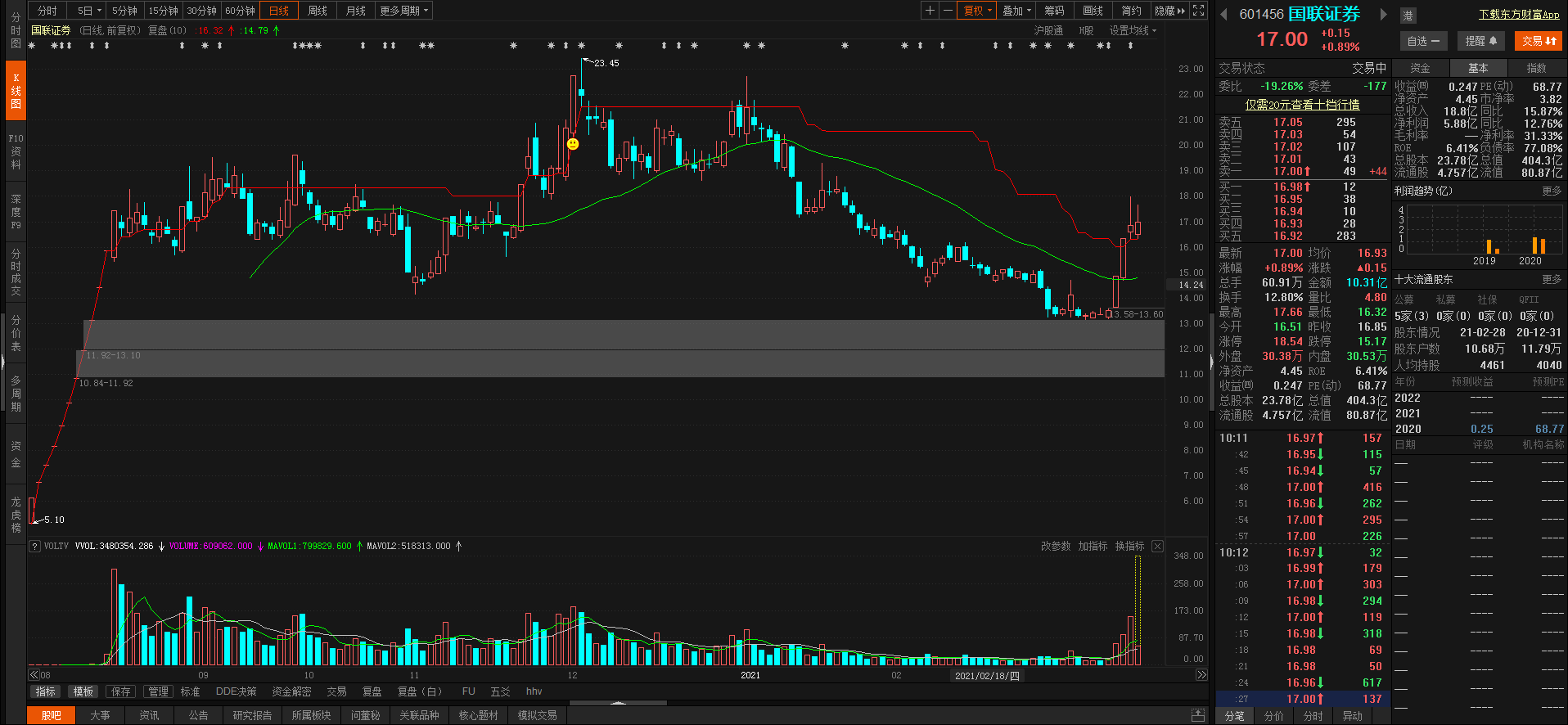1568x725 pixels.
Task: Open the 交易 trade button
Action: [x=1539, y=41]
